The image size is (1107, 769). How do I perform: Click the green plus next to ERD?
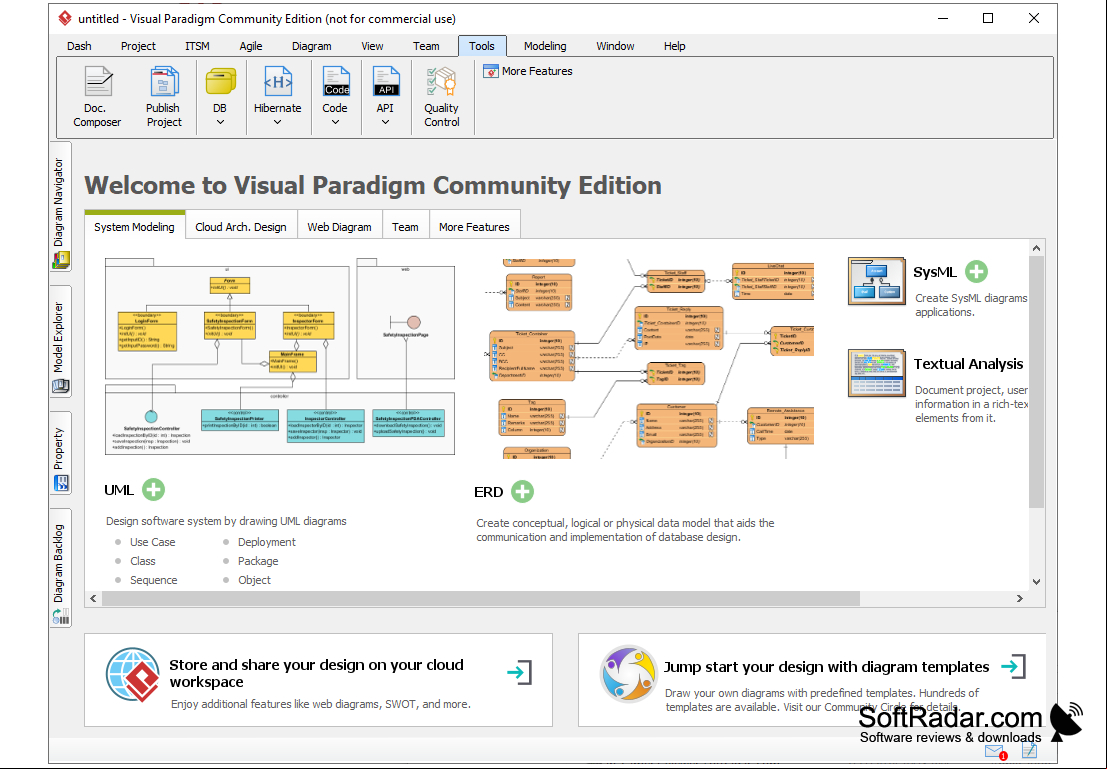522,491
